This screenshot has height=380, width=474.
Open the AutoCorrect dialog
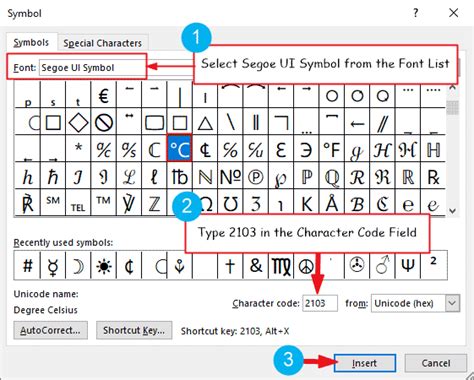pyautogui.click(x=50, y=330)
